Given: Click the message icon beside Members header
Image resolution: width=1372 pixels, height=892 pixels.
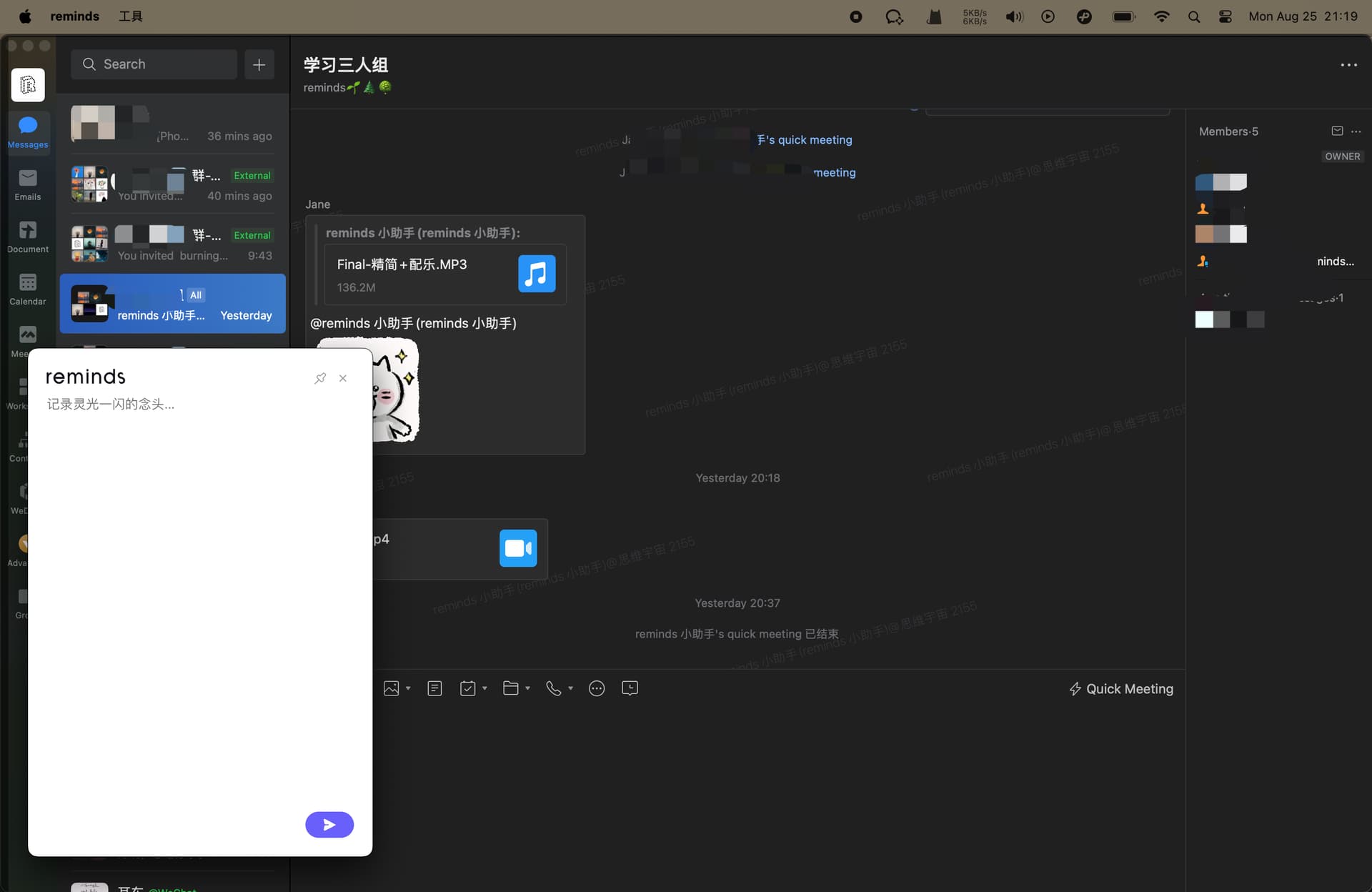Looking at the screenshot, I should (1337, 131).
